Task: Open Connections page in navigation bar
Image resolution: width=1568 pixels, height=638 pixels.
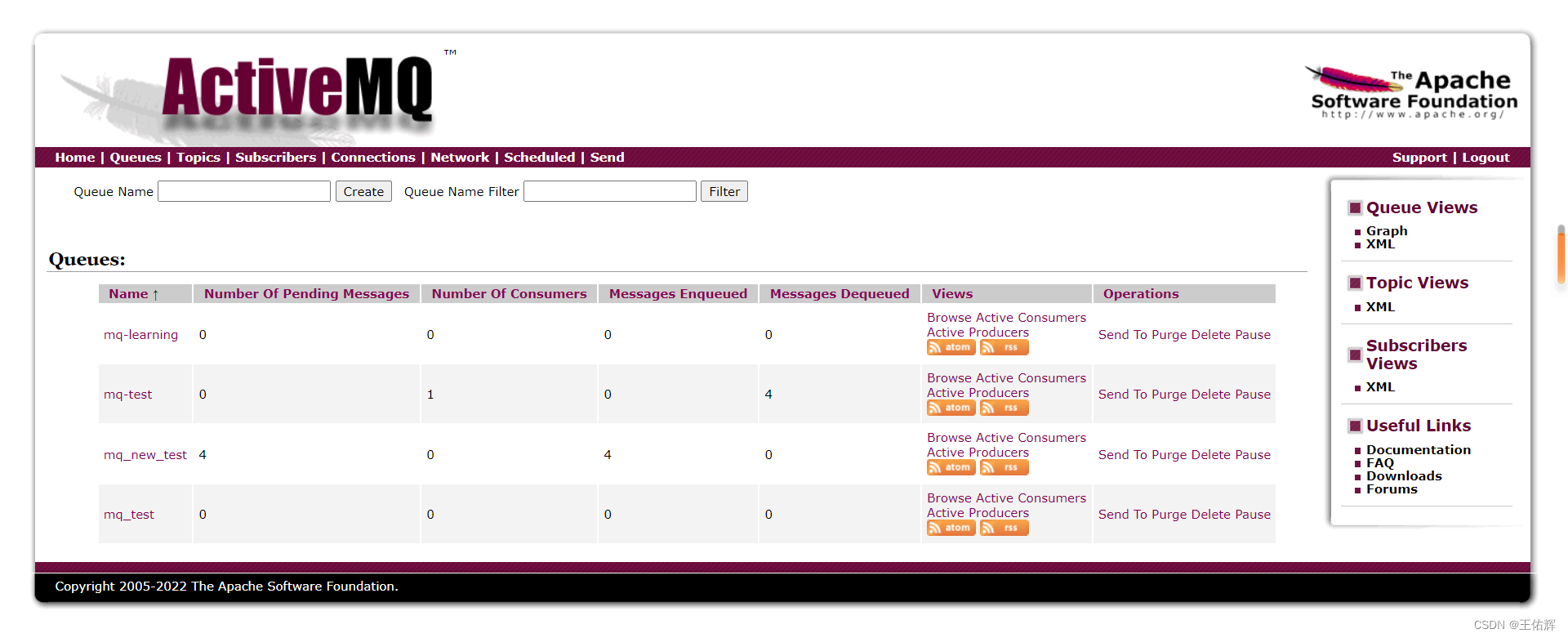Action: point(373,158)
